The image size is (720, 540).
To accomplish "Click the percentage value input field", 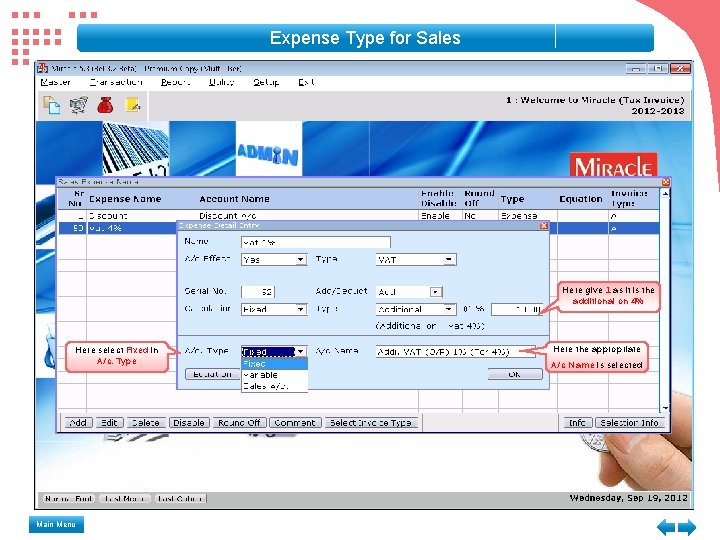I will pos(517,309).
